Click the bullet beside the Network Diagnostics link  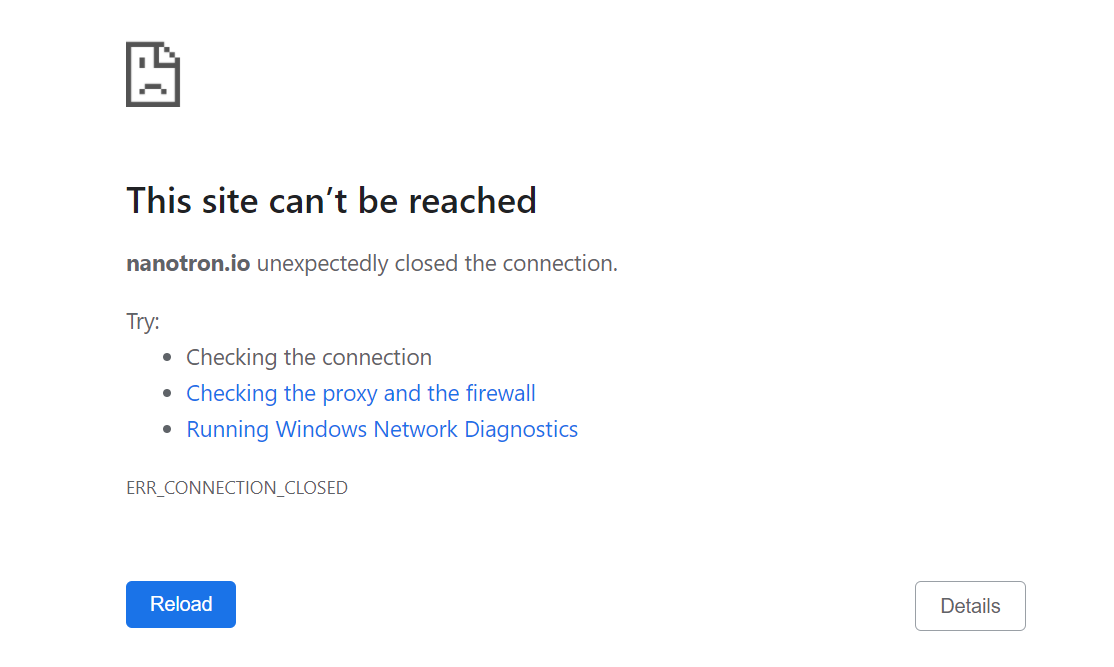[x=167, y=430]
